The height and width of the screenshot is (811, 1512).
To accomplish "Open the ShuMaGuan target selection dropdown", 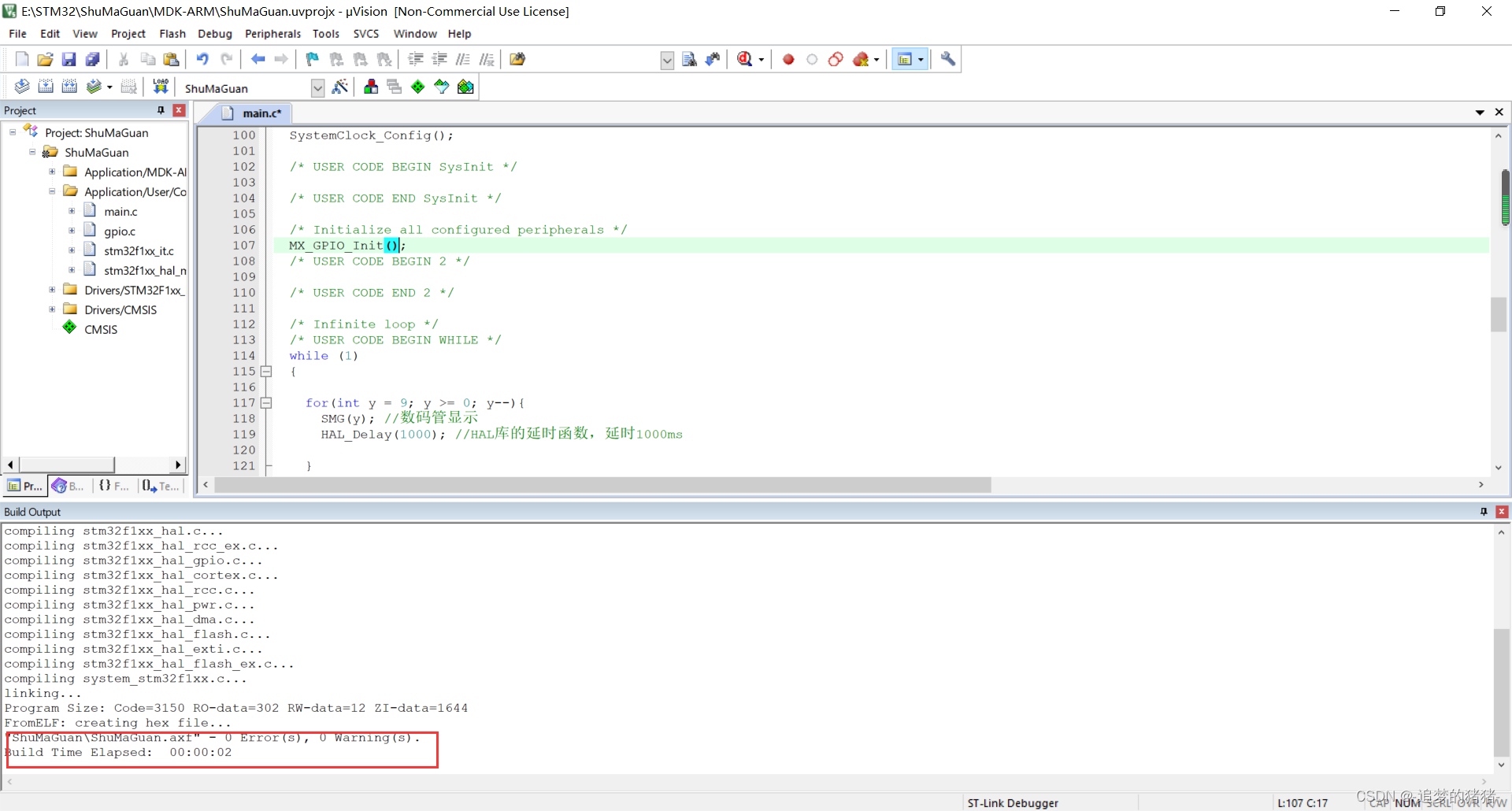I will [x=317, y=88].
